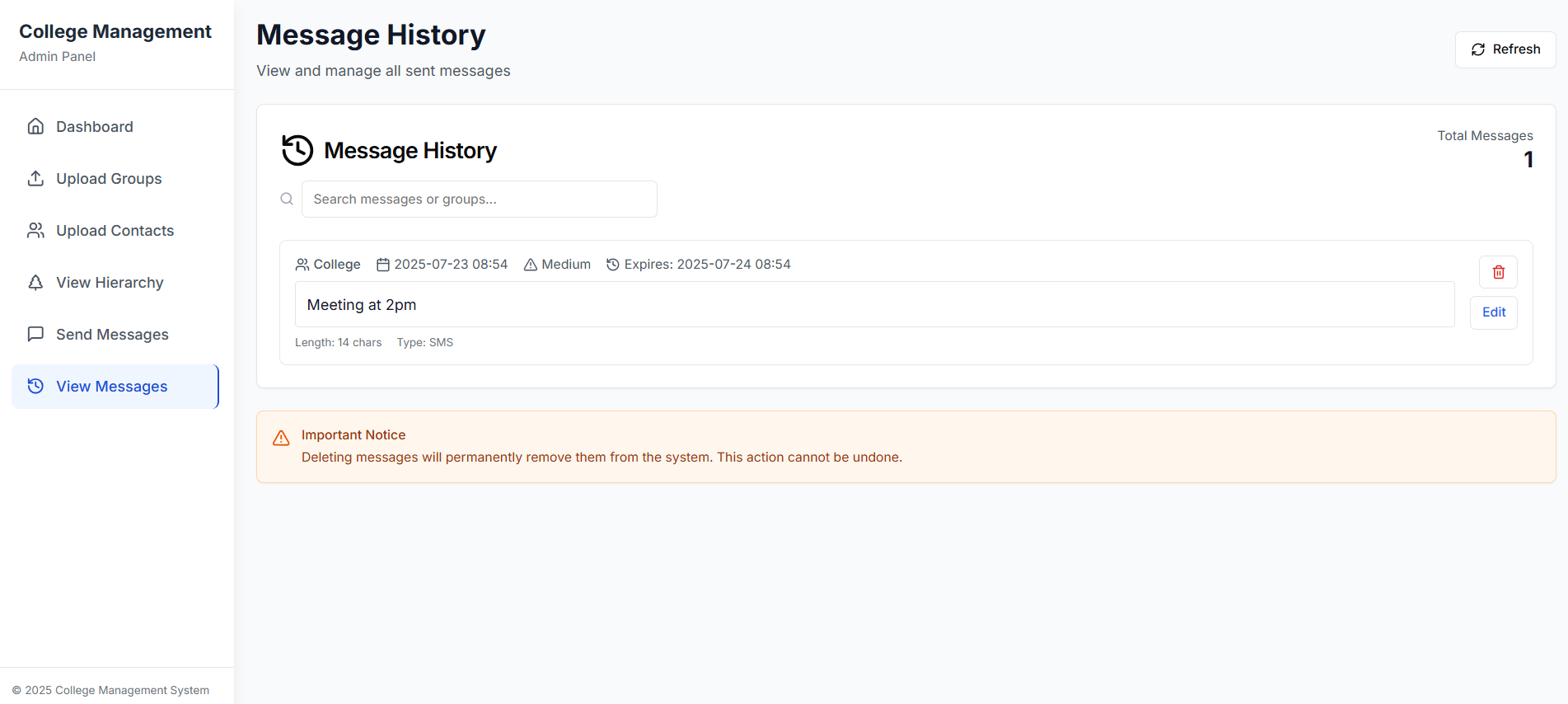Click the 'Expires: 2025-07-24 08:54' text
This screenshot has width=1568, height=704.
[x=707, y=265]
